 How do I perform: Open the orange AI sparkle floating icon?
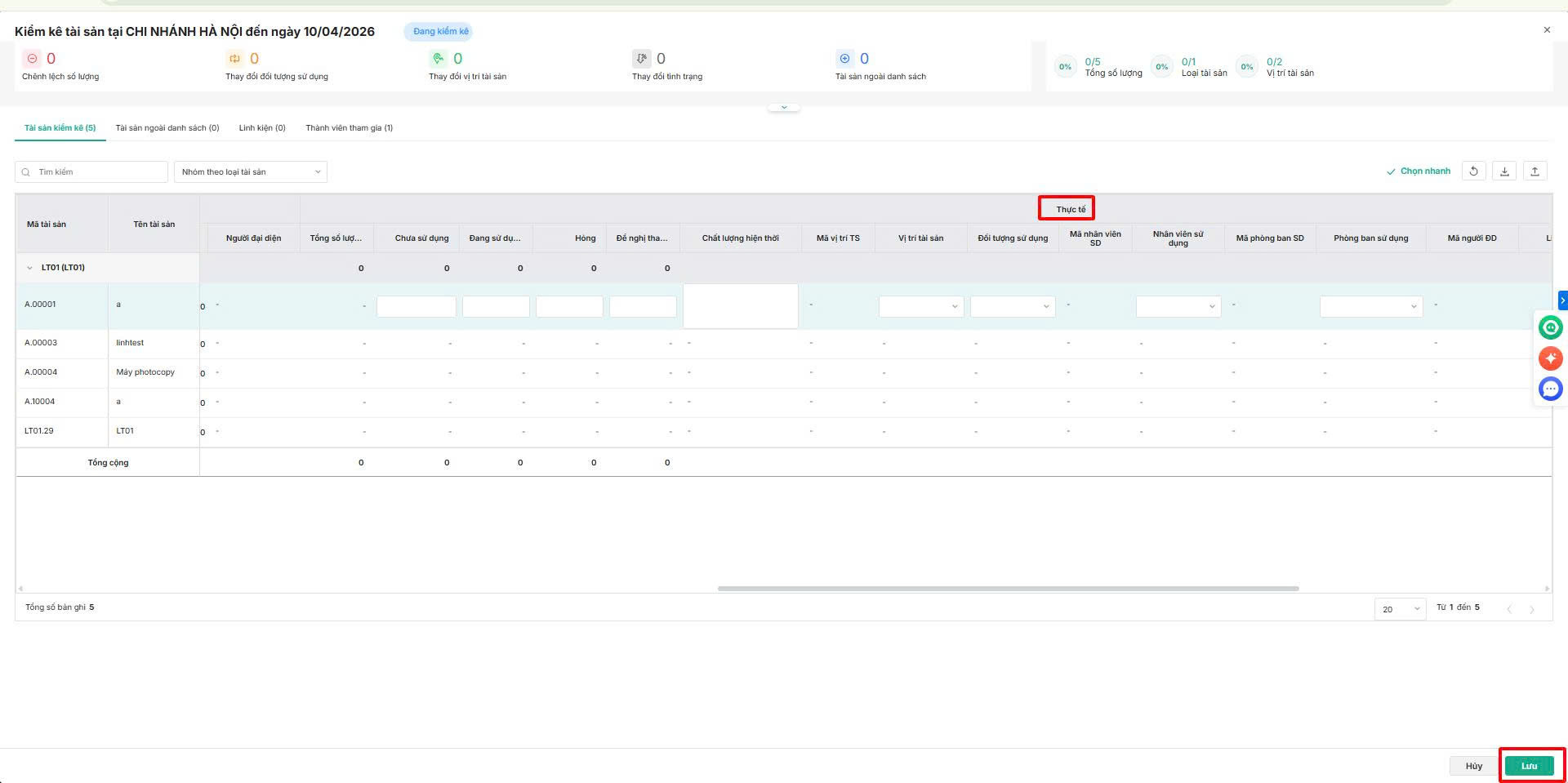[1550, 358]
